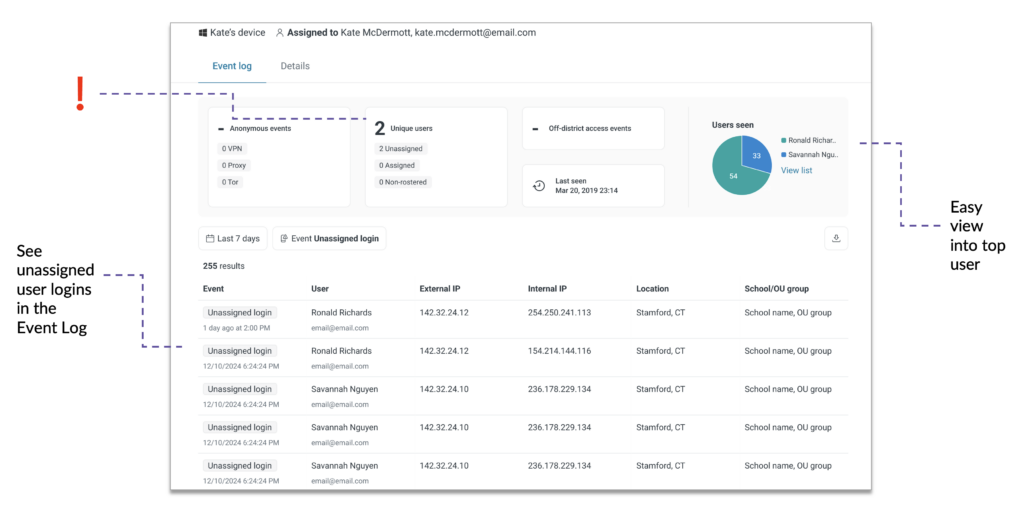
Task: Select the Event log tab
Action: point(232,66)
